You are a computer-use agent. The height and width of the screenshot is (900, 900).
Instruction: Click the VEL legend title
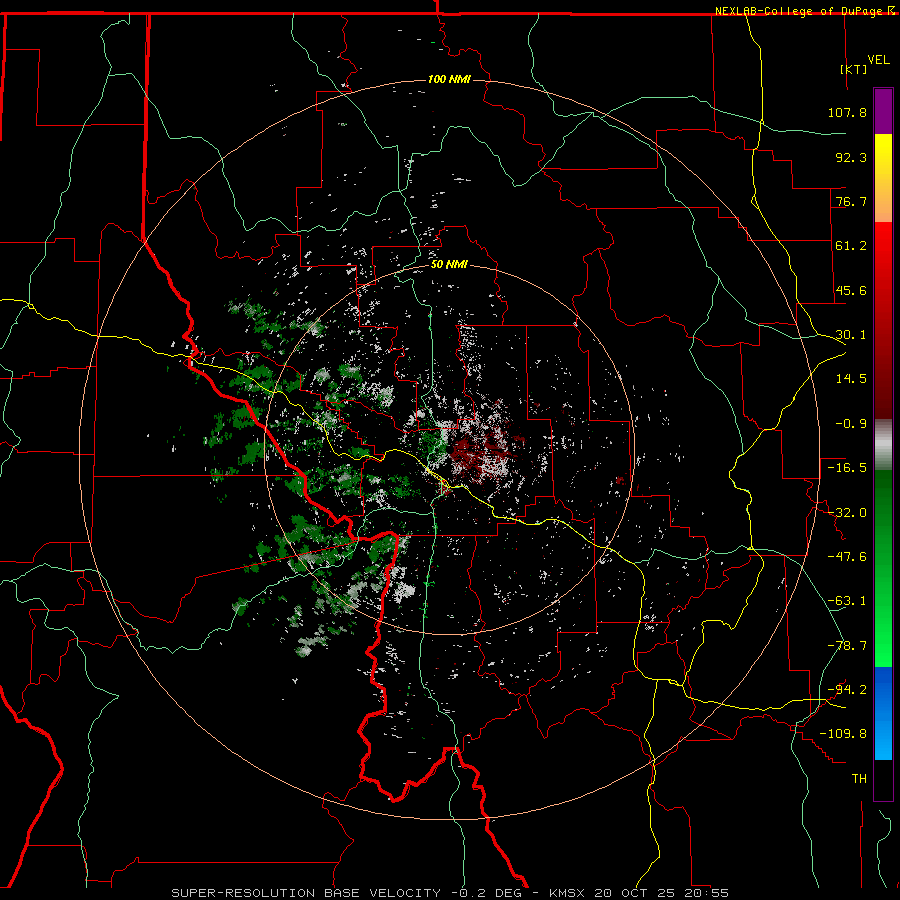878,60
